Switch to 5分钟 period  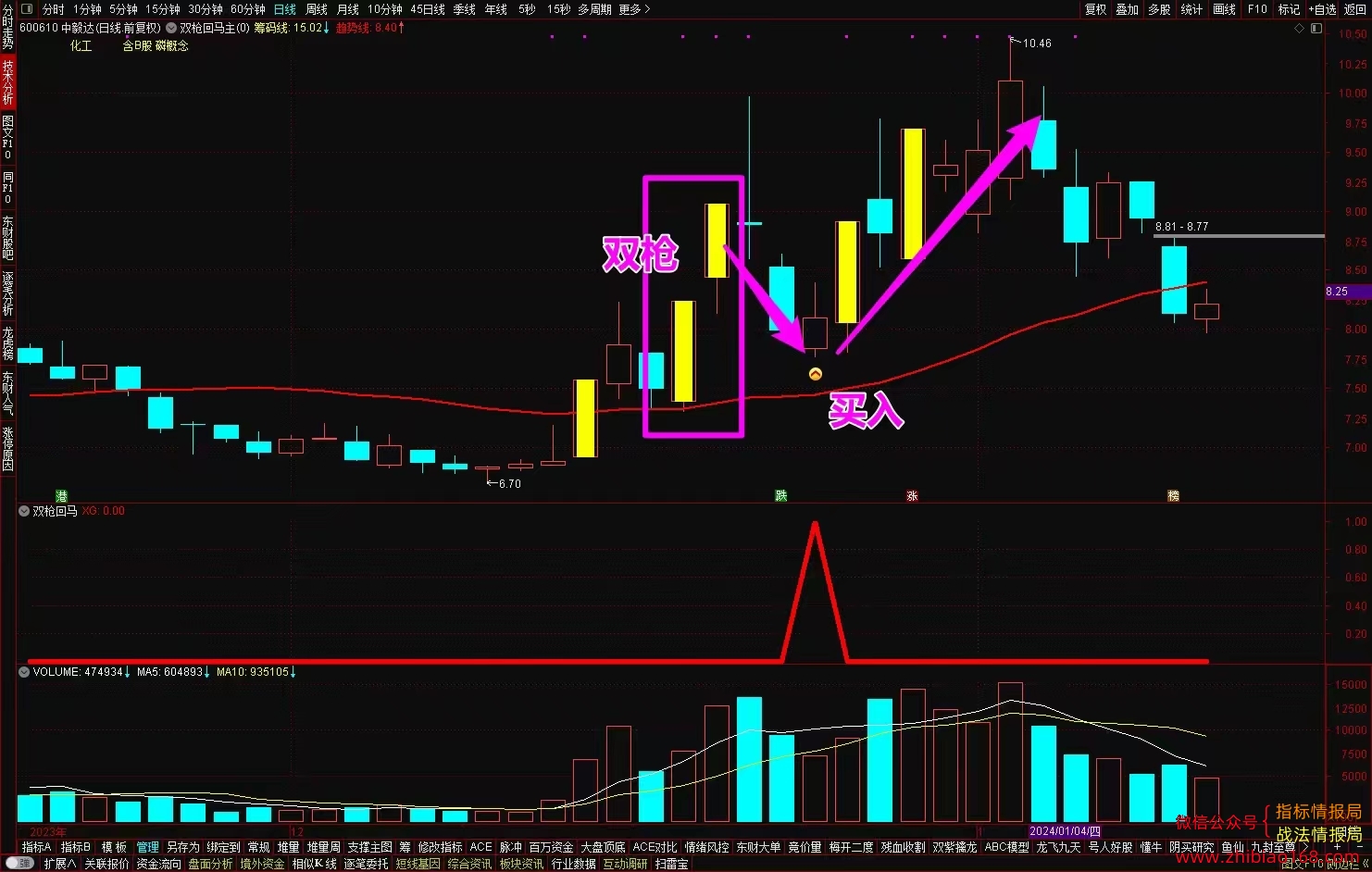pyautogui.click(x=123, y=9)
